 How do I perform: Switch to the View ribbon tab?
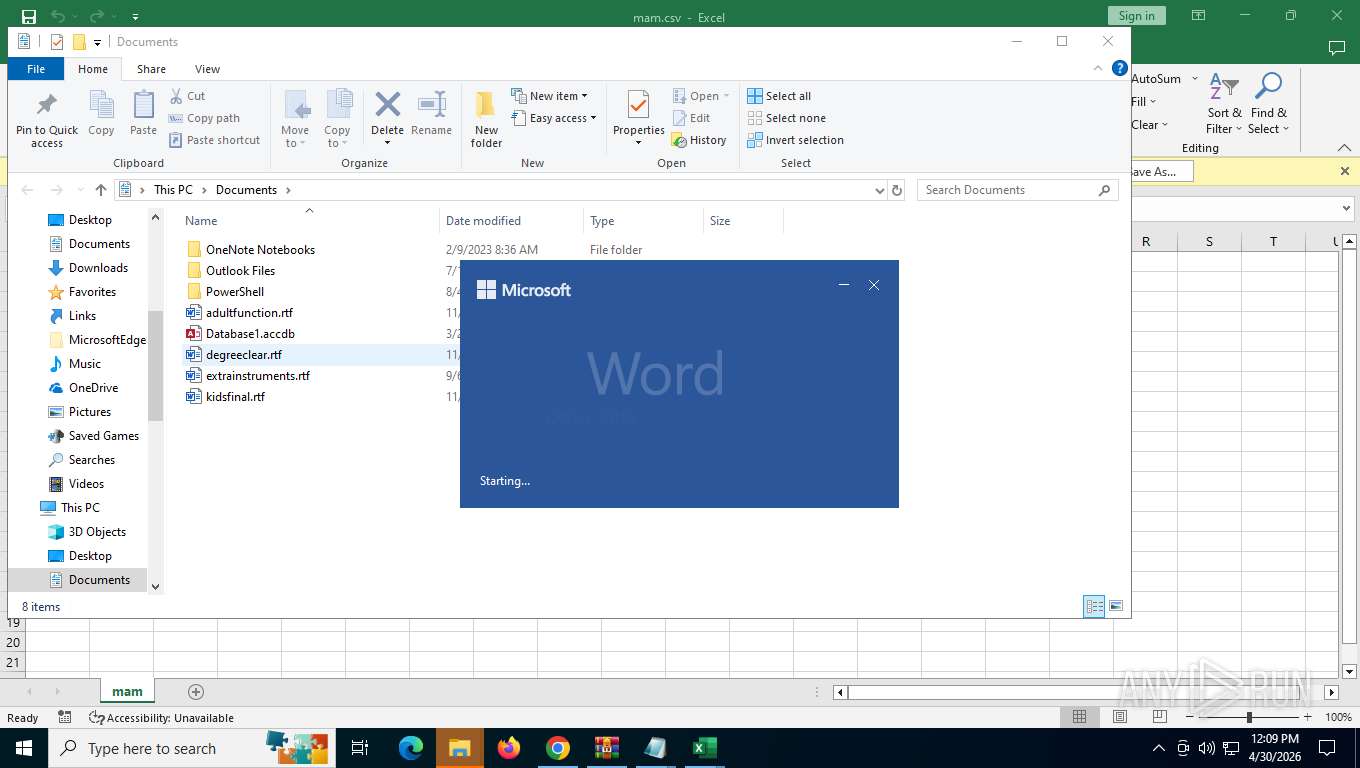pyautogui.click(x=207, y=69)
